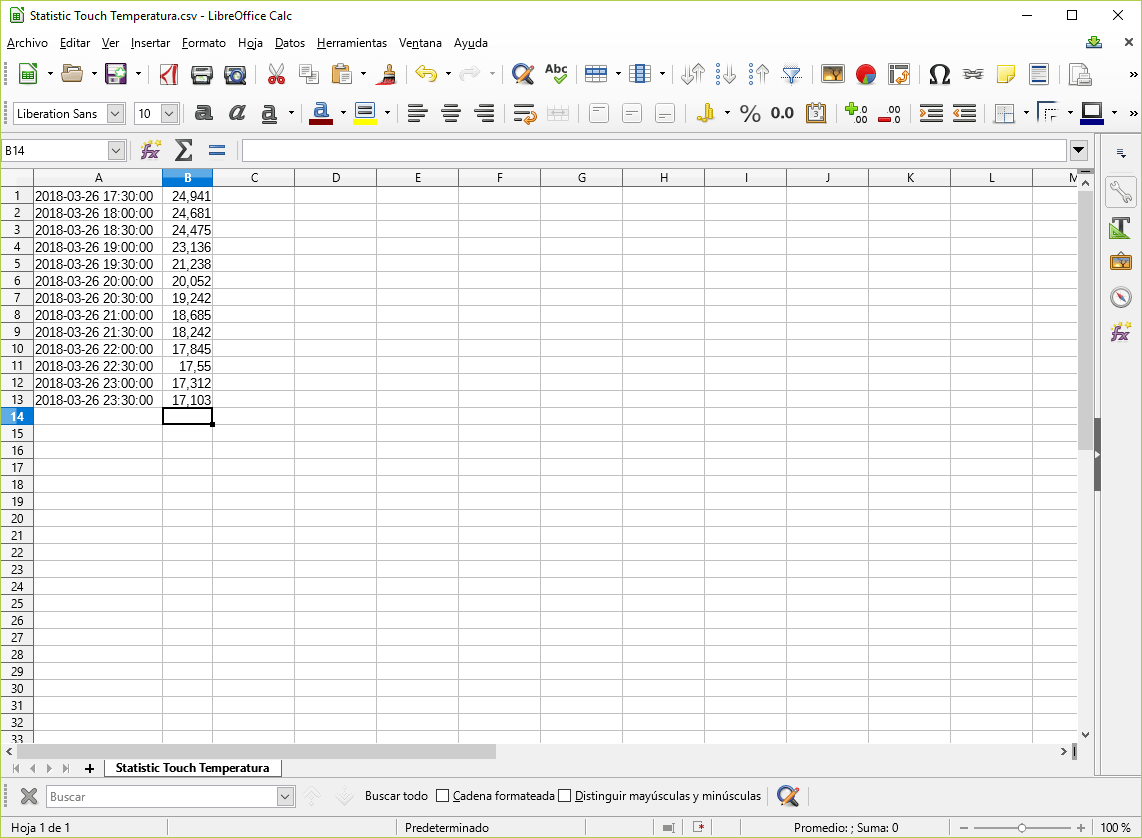Expand the font name dropdown

pos(115,113)
